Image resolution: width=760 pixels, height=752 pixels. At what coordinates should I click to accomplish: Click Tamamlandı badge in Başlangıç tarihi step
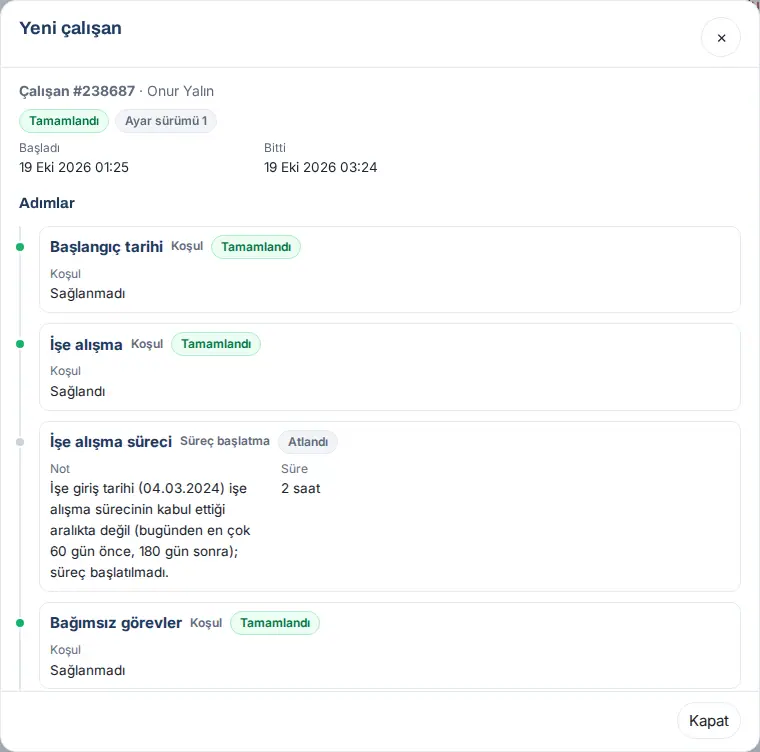[x=256, y=247]
